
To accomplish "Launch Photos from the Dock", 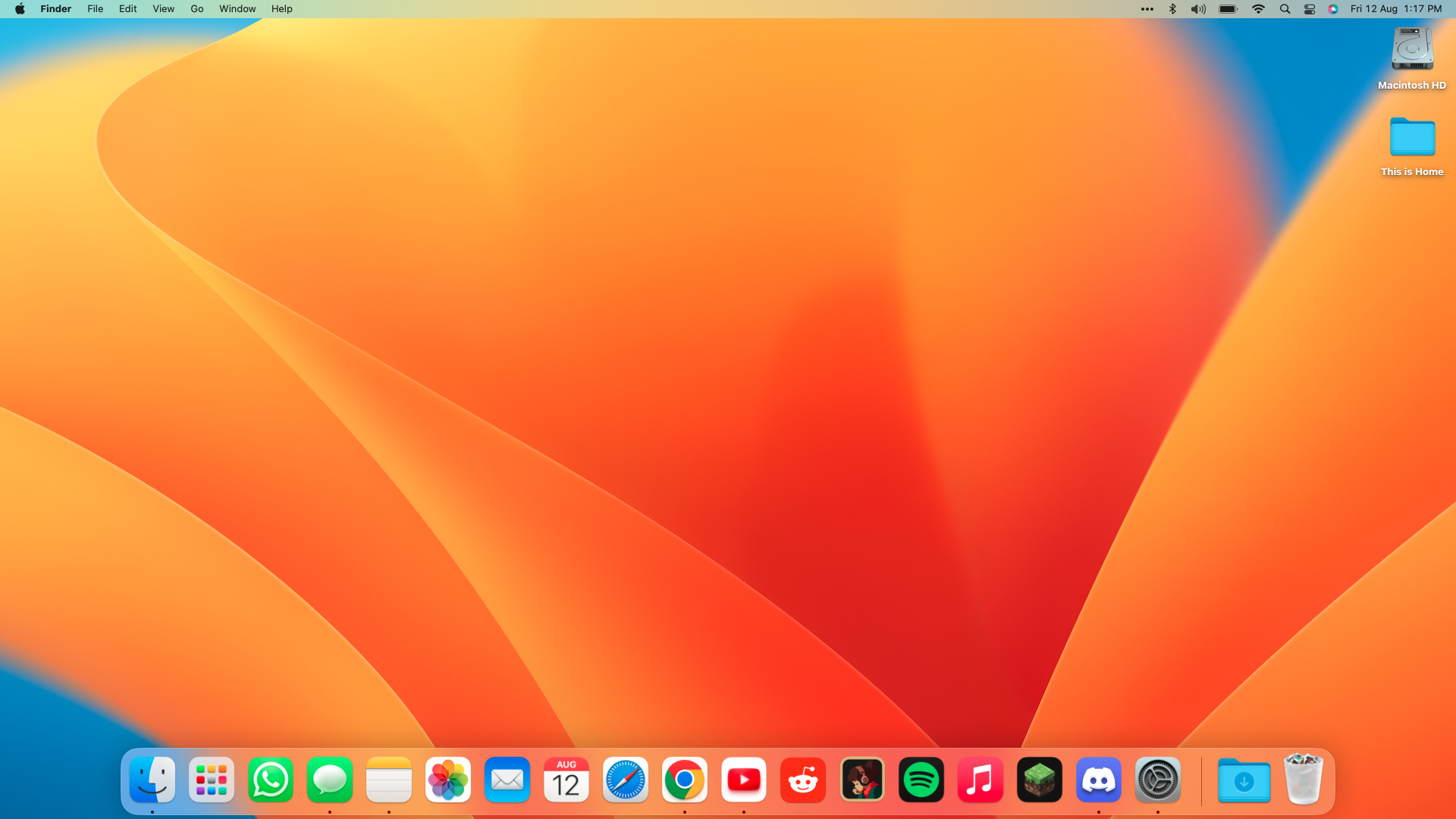I will click(448, 780).
